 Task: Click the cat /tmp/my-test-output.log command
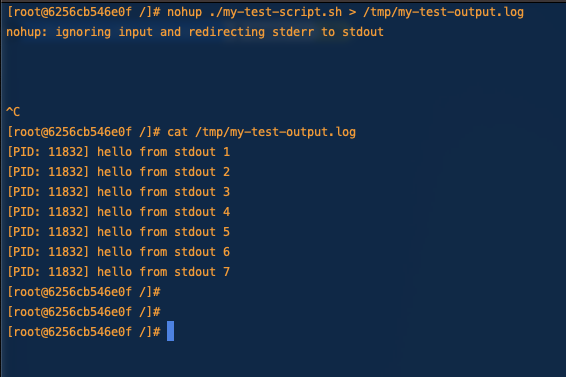coord(261,132)
